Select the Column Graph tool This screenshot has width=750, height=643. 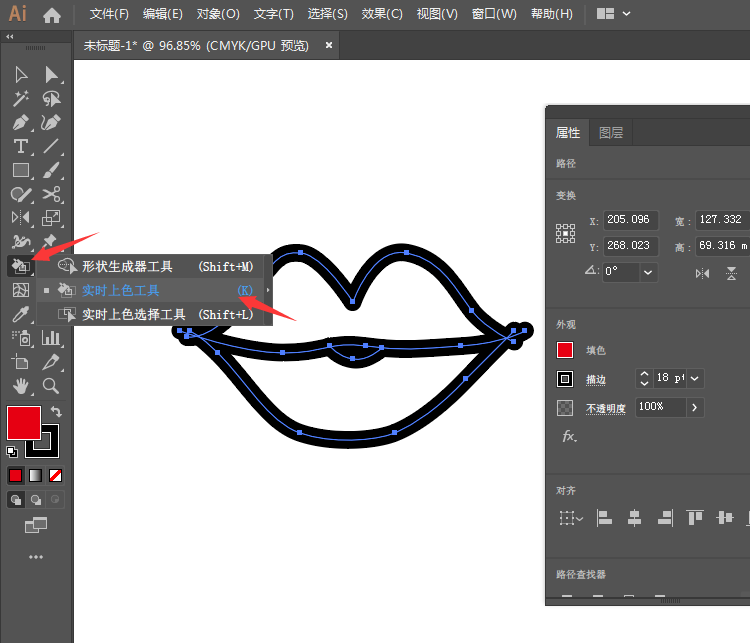point(51,338)
